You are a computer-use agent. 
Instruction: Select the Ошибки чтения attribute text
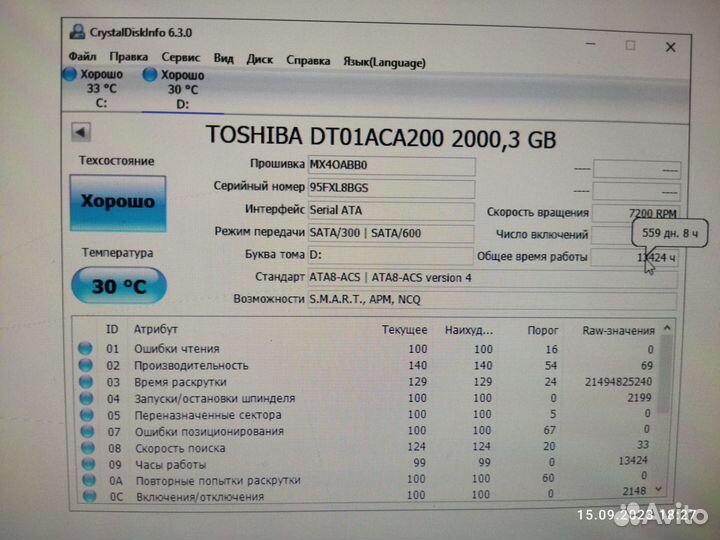click(x=177, y=349)
